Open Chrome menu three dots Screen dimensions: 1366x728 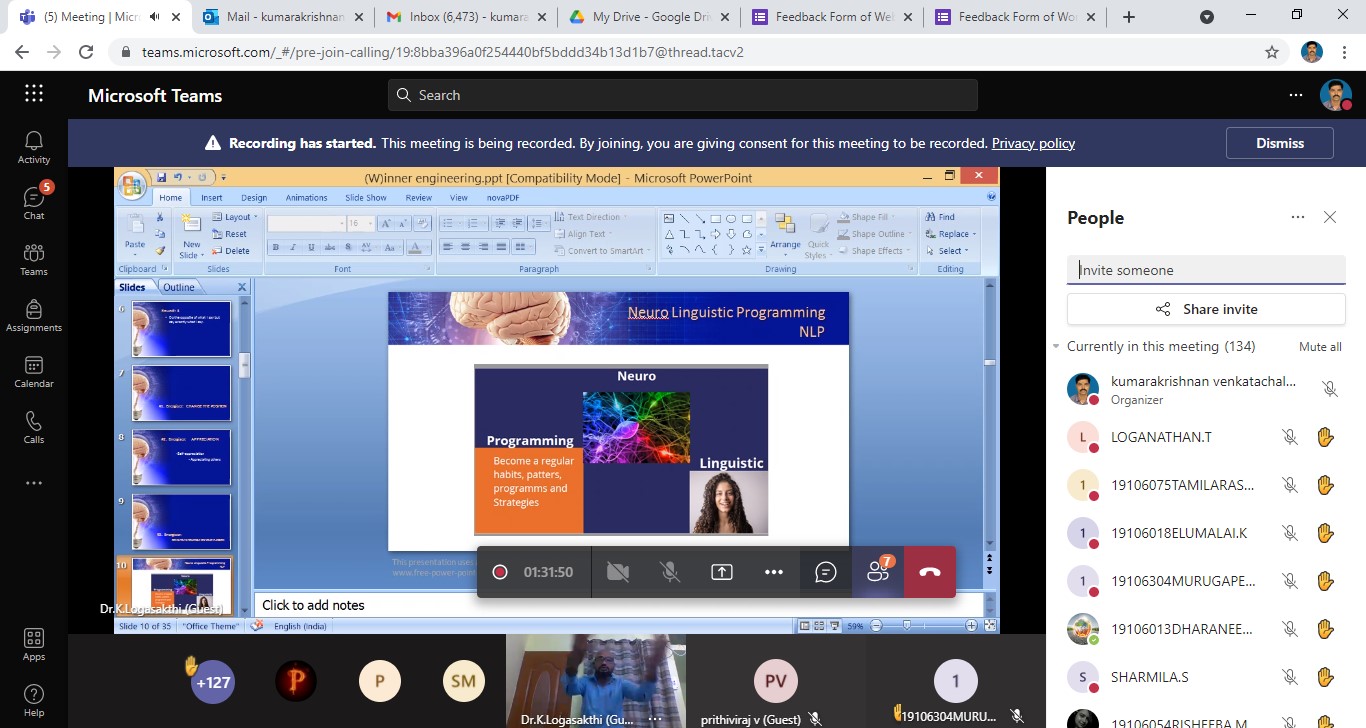click(x=1343, y=52)
